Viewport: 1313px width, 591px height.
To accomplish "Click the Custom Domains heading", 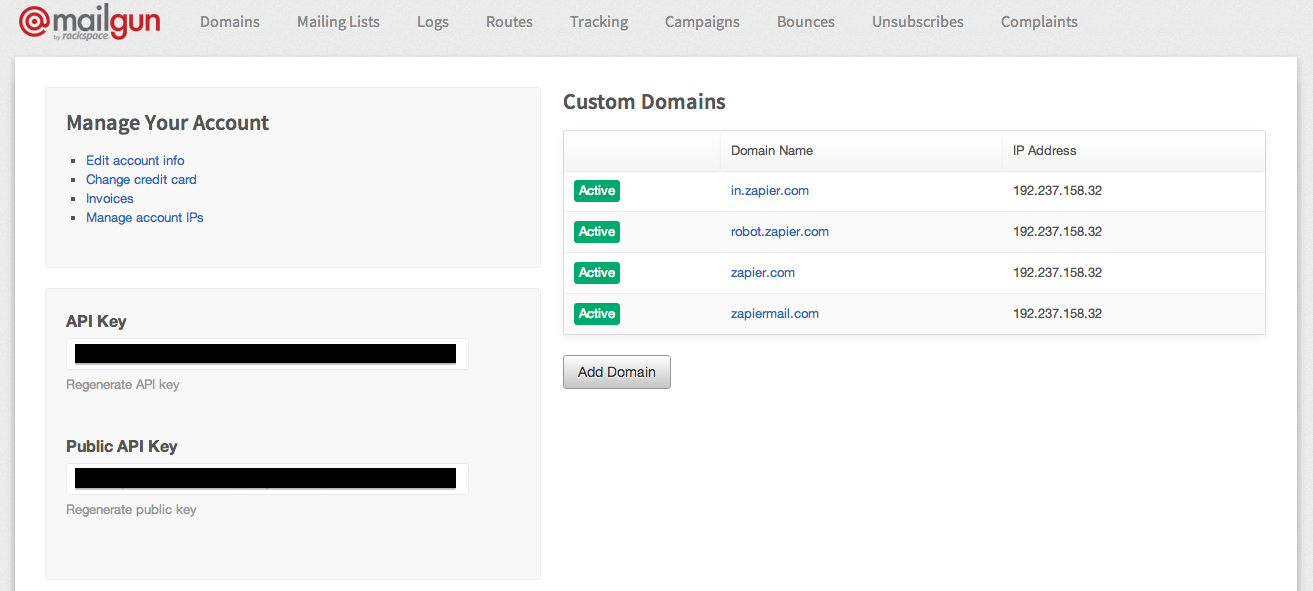I will 644,102.
